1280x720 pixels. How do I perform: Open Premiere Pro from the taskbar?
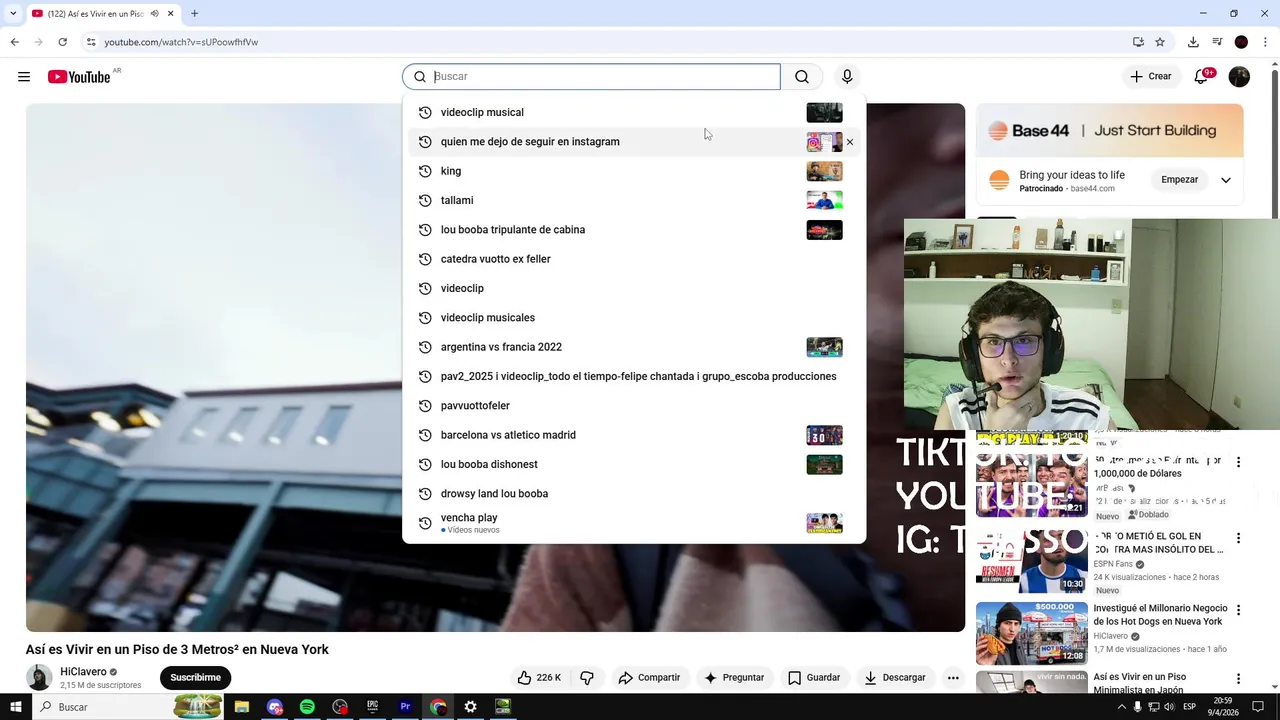click(x=405, y=707)
